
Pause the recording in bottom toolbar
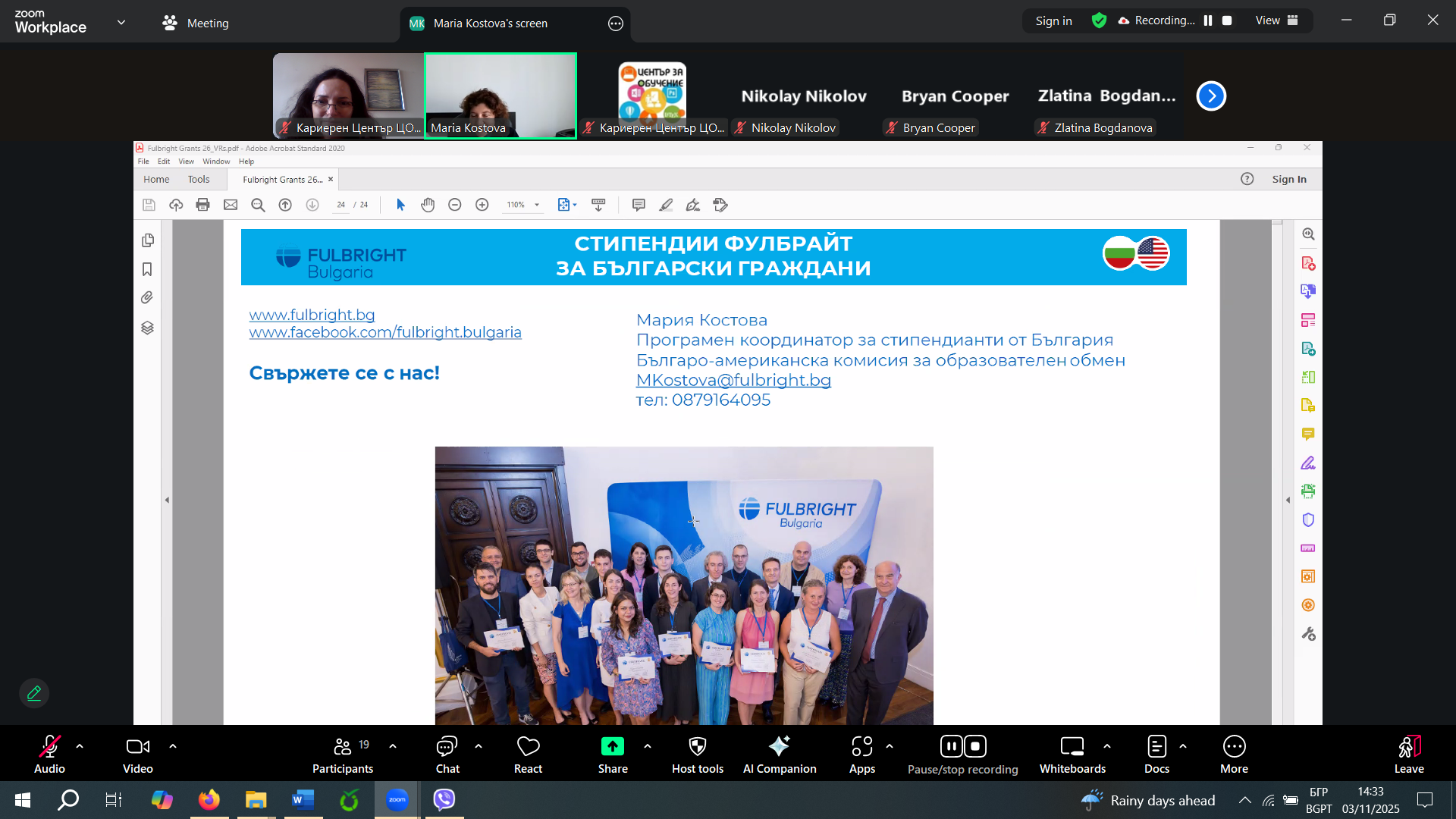pos(951,747)
